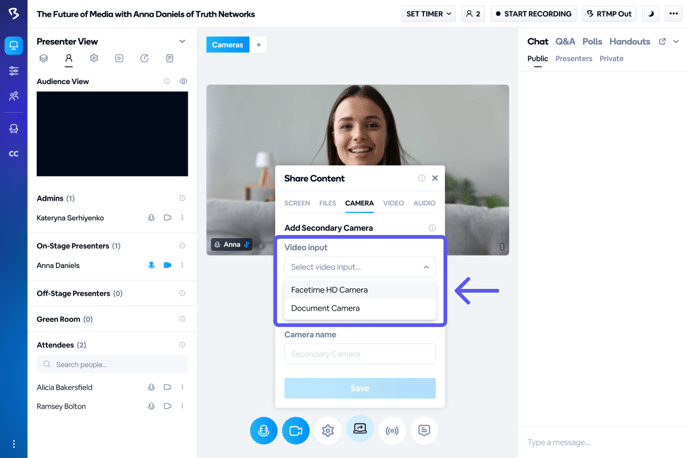Select the AUDIO share tab

424,203
